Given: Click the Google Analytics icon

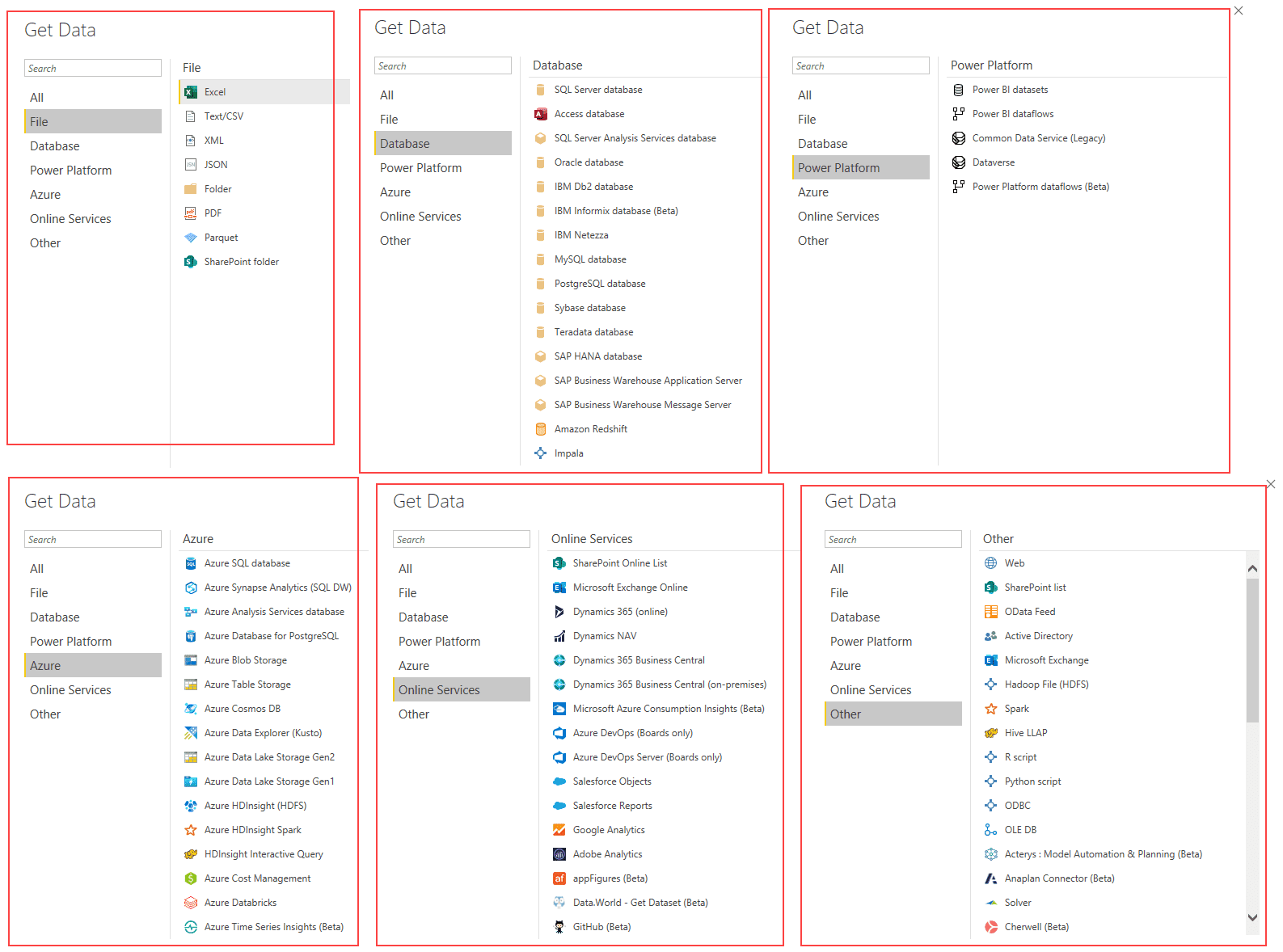Looking at the screenshot, I should click(x=559, y=830).
